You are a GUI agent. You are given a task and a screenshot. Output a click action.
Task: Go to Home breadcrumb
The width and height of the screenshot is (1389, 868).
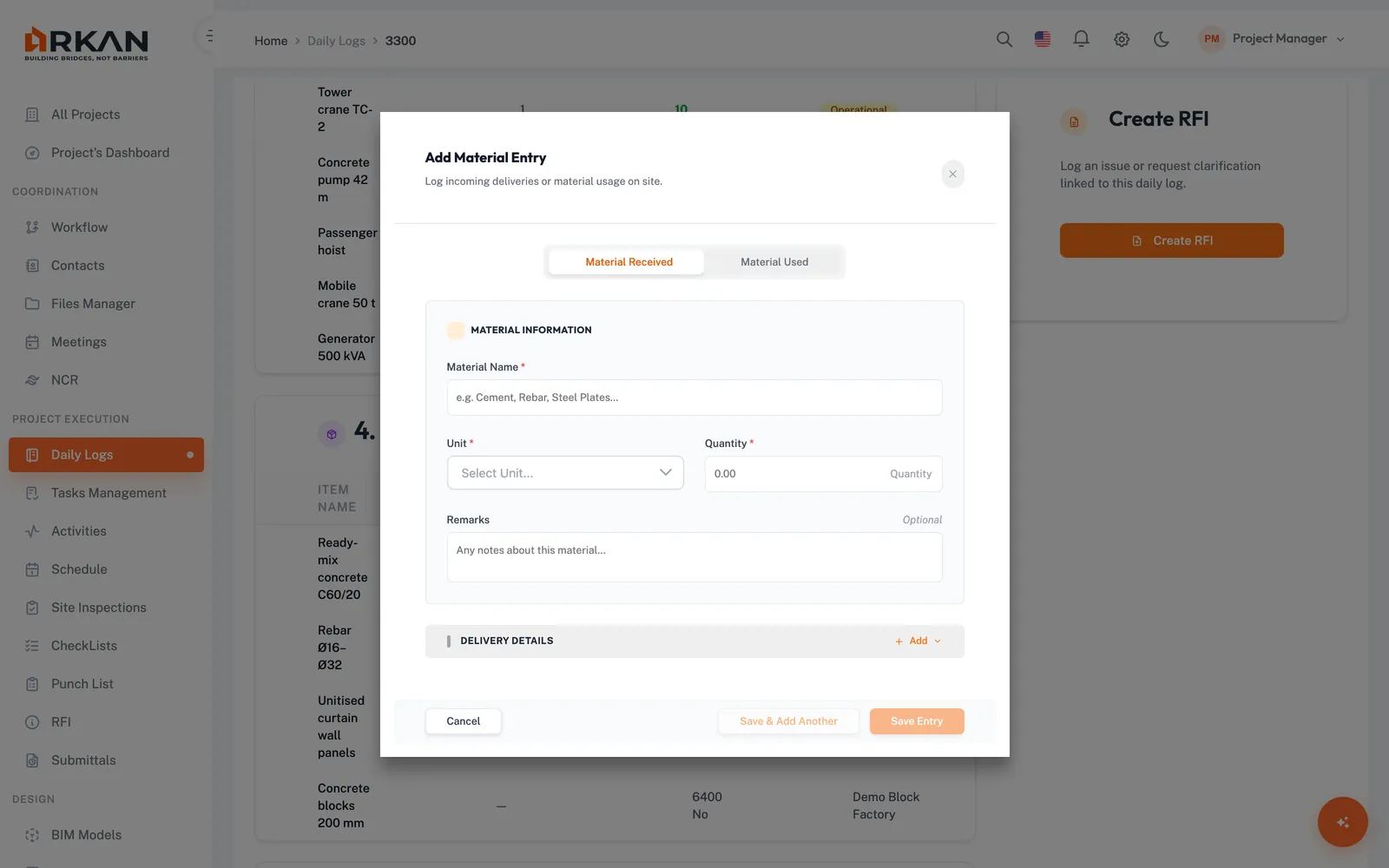(271, 41)
